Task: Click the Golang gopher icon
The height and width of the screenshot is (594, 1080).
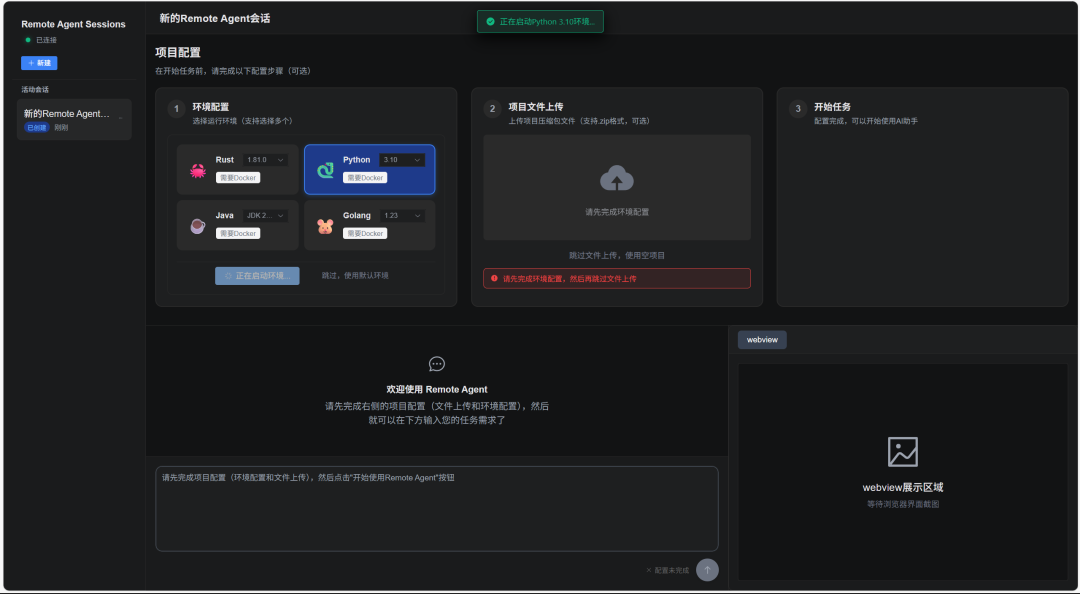Action: point(325,226)
